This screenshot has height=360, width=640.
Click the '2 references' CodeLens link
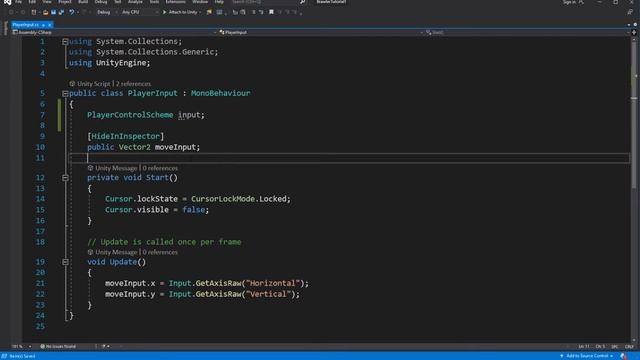(x=133, y=84)
